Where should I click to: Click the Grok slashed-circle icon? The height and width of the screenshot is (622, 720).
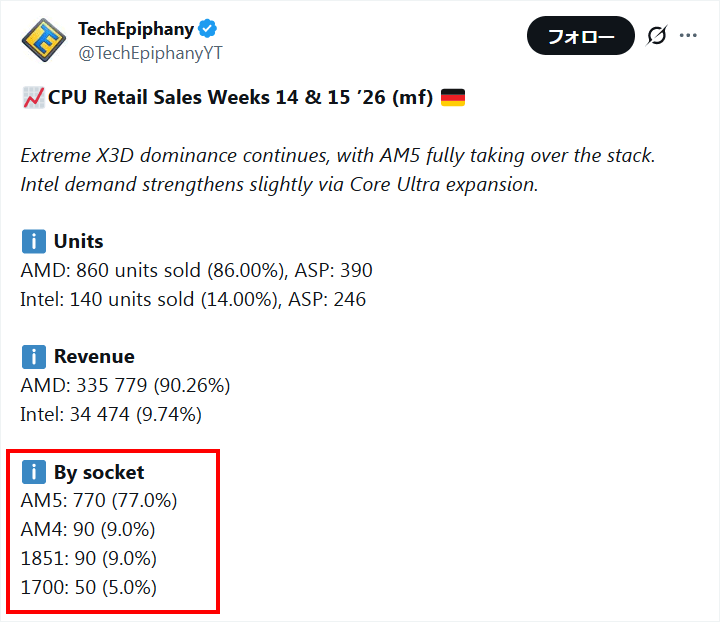[x=656, y=36]
